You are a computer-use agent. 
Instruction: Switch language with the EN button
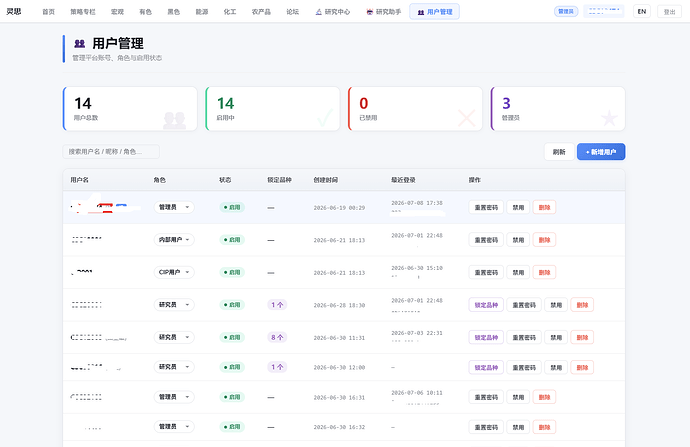[x=642, y=11]
